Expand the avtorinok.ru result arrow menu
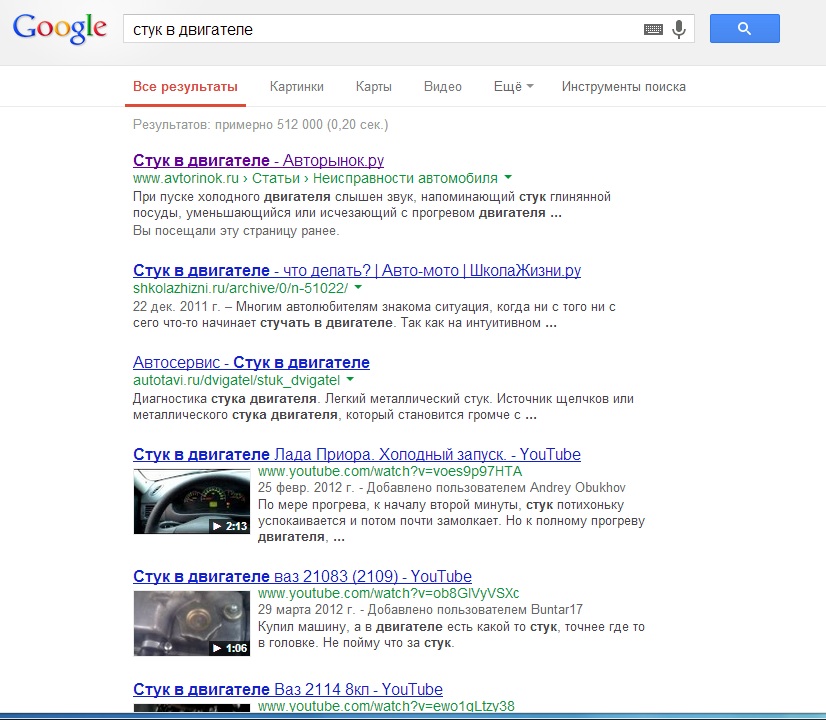826x720 pixels. point(508,178)
